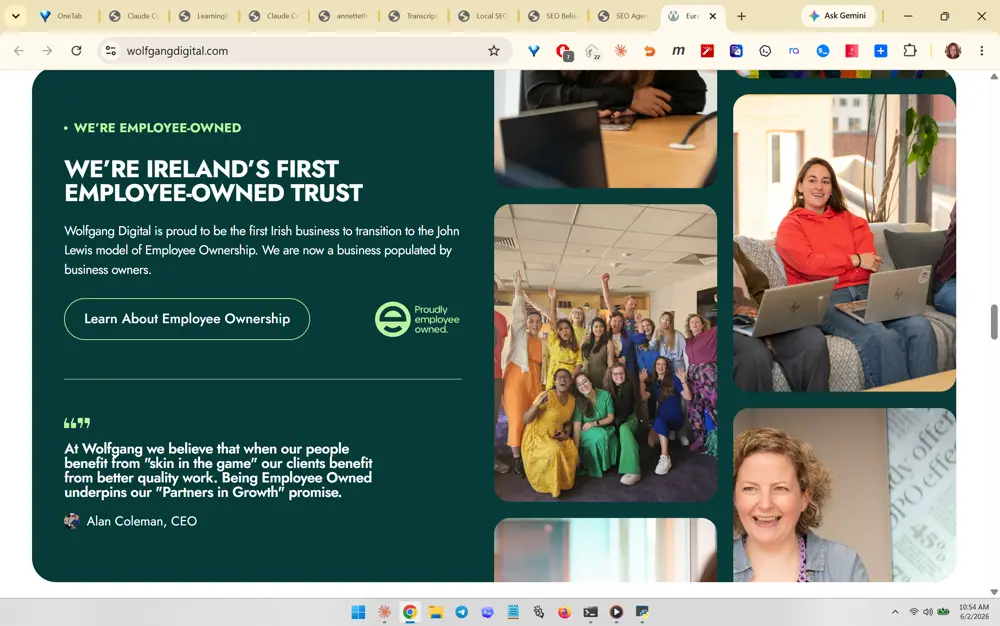Image resolution: width=1000 pixels, height=626 pixels.
Task: Open the Terminal from taskbar
Action: point(591,612)
